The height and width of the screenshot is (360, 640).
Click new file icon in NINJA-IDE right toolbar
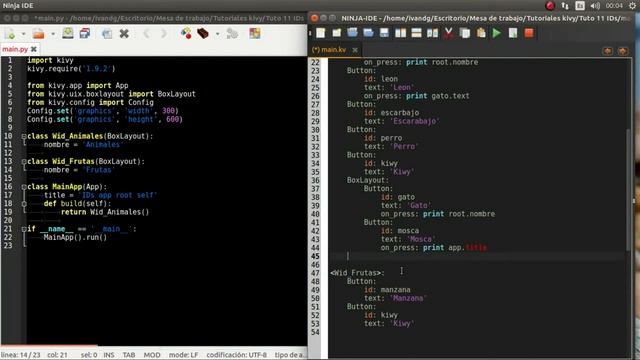tap(321, 33)
